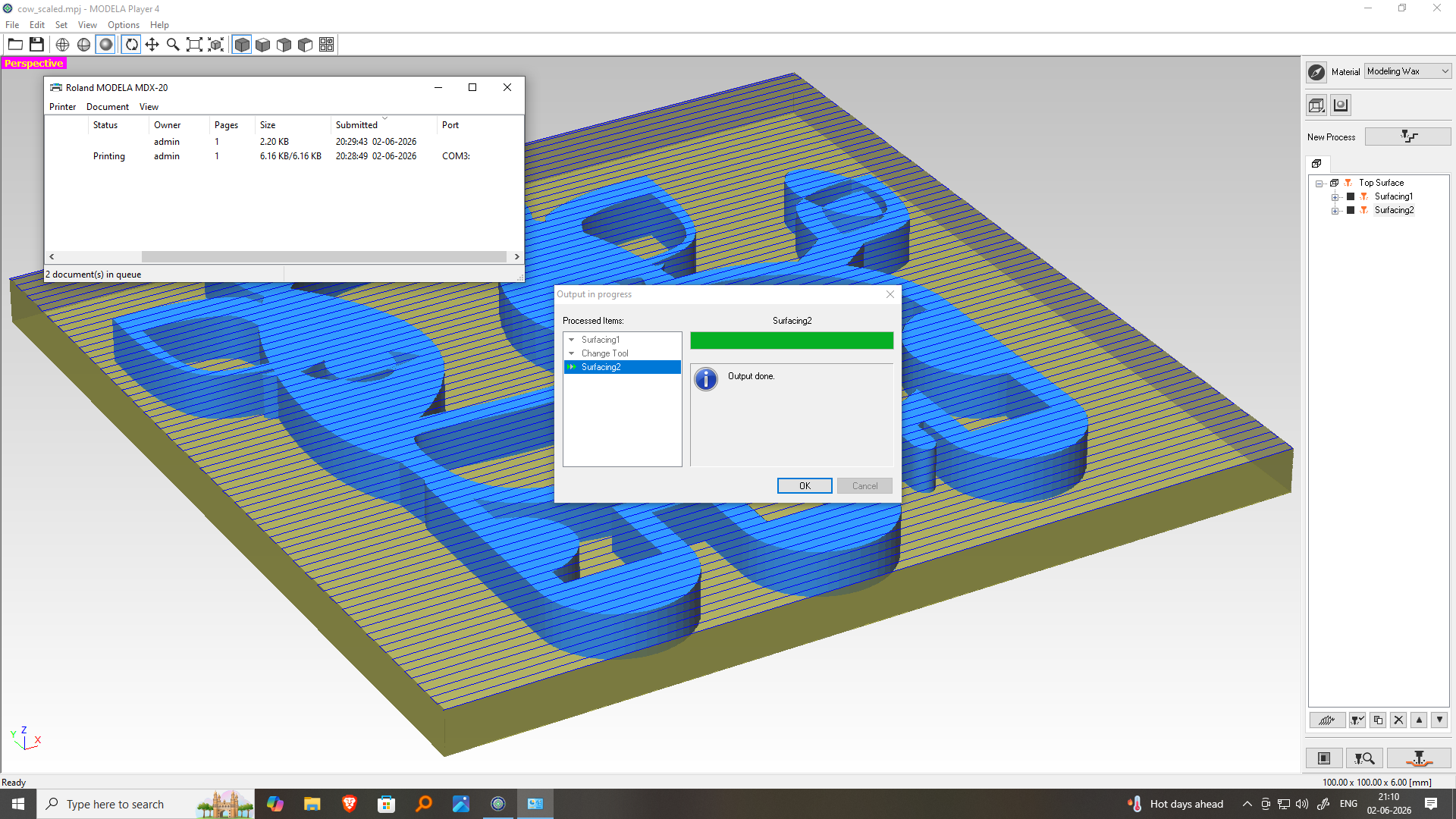Preview cutting results with tool magnifier icon
The image size is (1456, 819).
tap(1364, 758)
